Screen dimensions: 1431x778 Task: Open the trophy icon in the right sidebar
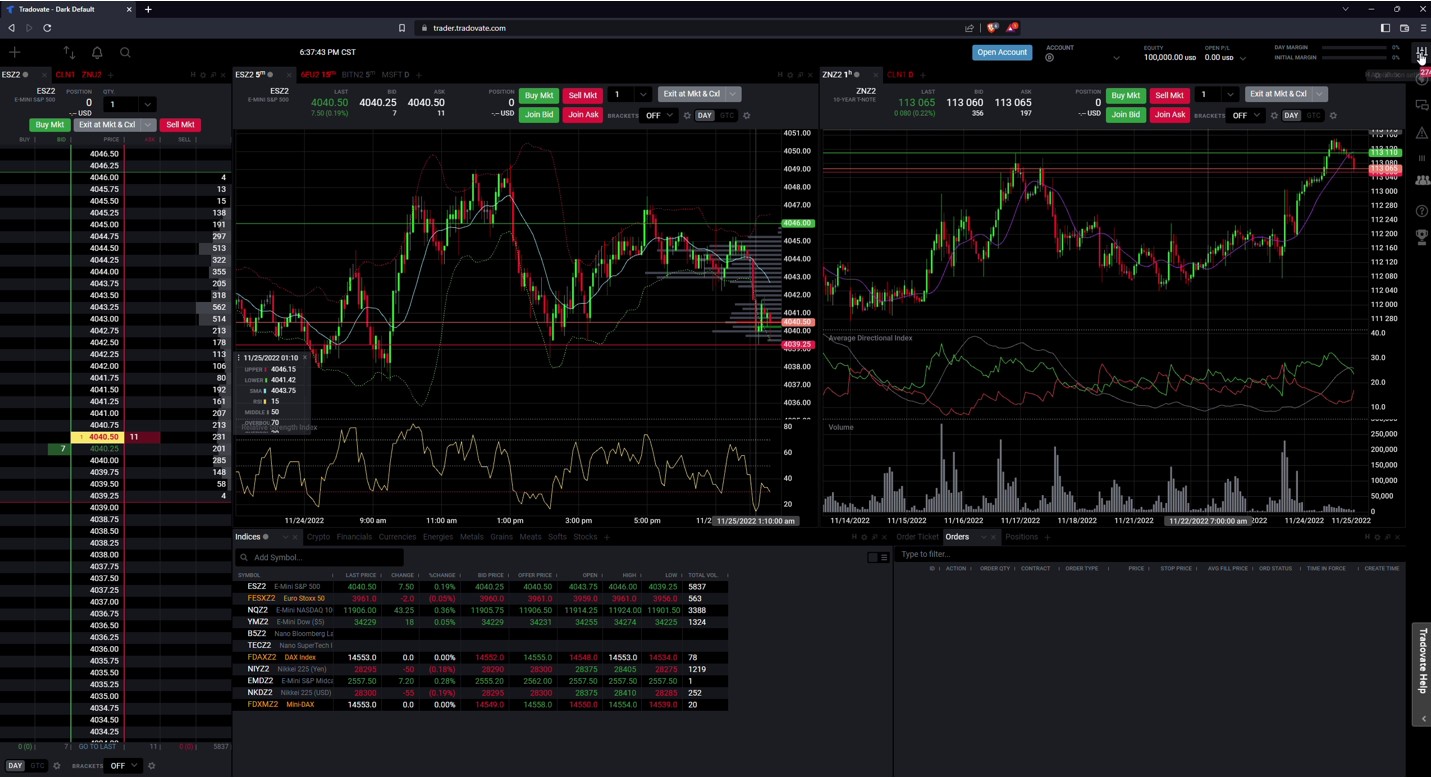click(1422, 237)
